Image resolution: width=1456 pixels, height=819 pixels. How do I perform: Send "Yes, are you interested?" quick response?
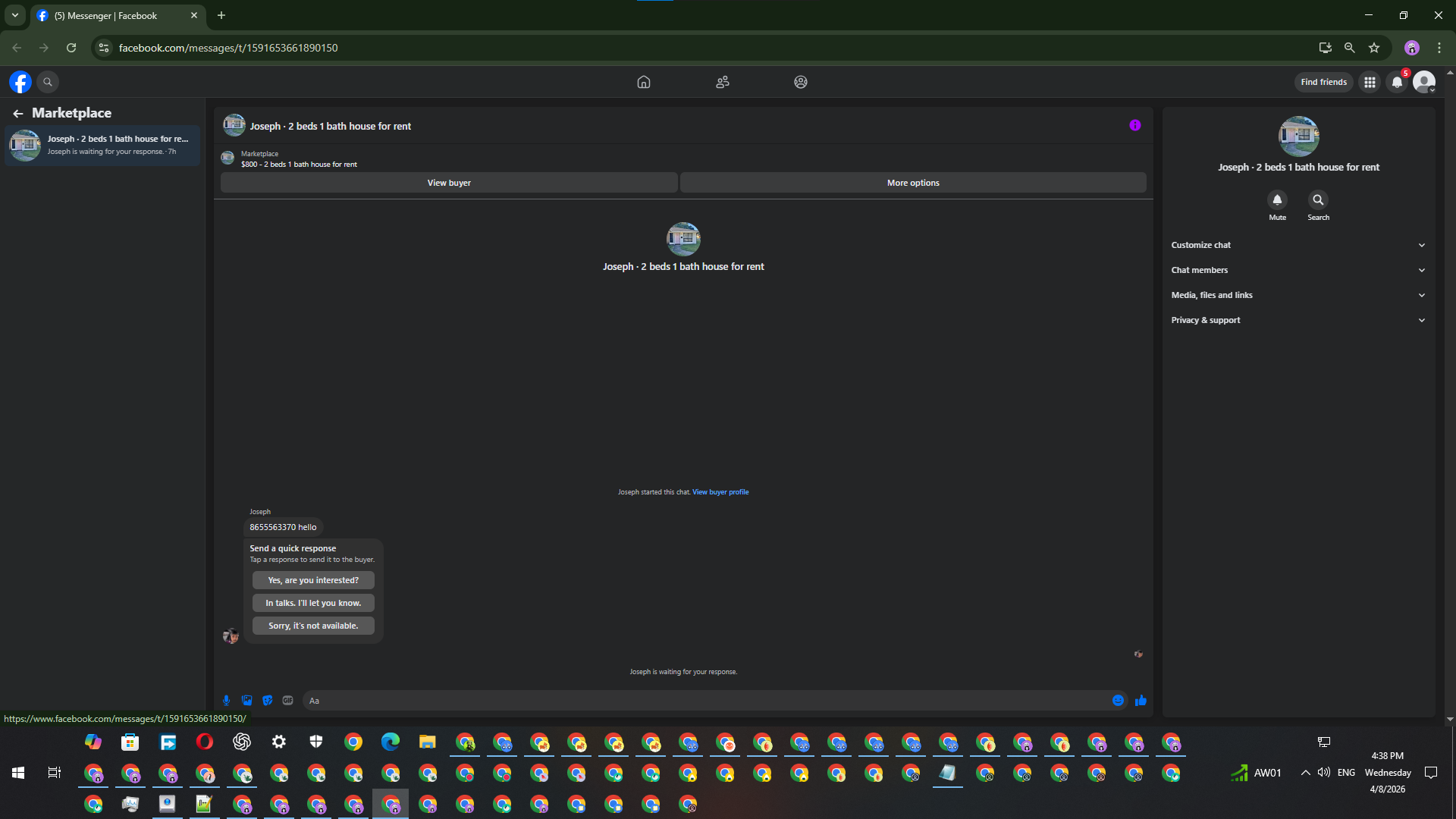coord(313,580)
